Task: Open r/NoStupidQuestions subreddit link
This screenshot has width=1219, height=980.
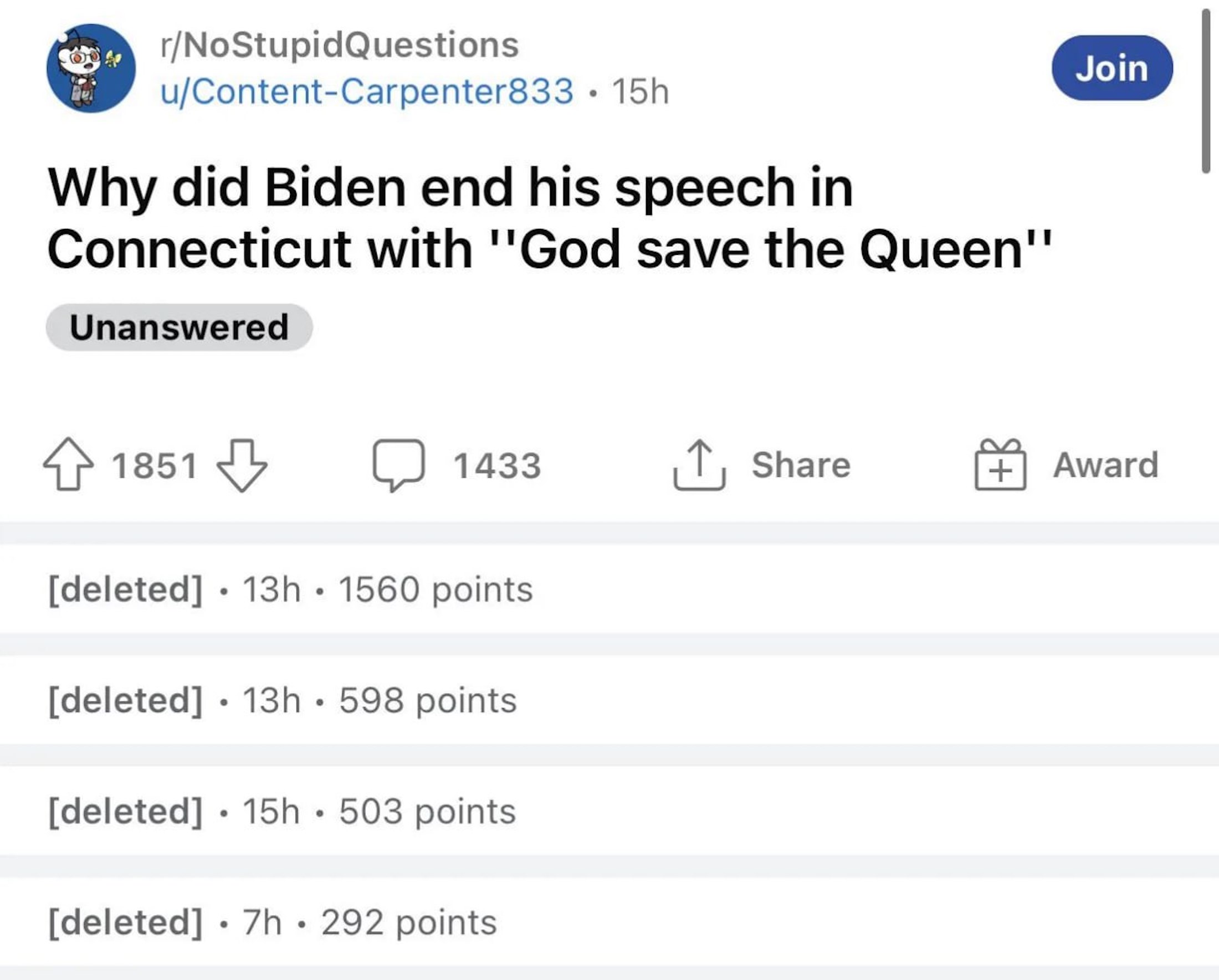Action: click(x=339, y=45)
